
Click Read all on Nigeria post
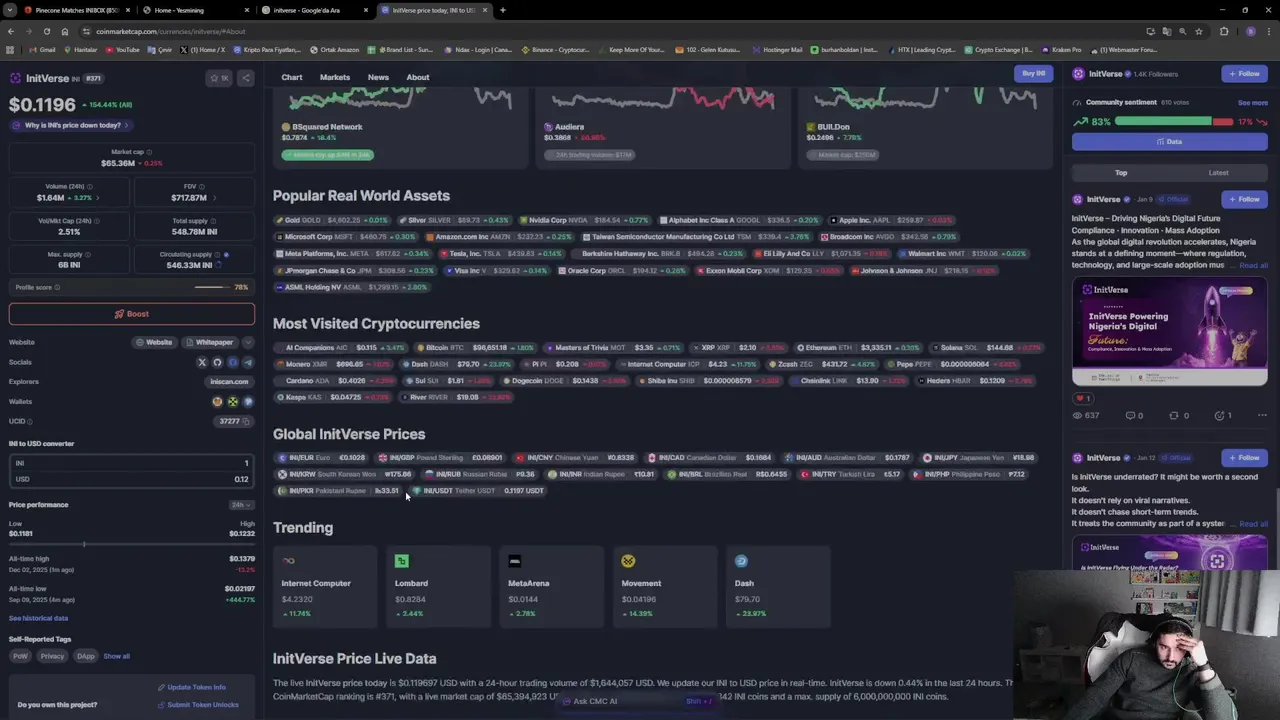1253,266
